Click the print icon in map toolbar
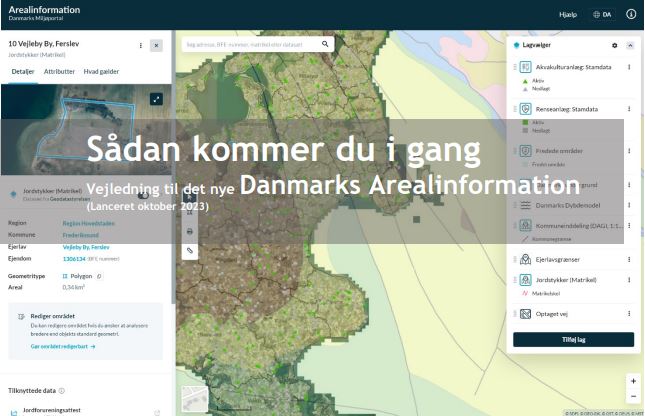This screenshot has height=416, width=645. (190, 232)
